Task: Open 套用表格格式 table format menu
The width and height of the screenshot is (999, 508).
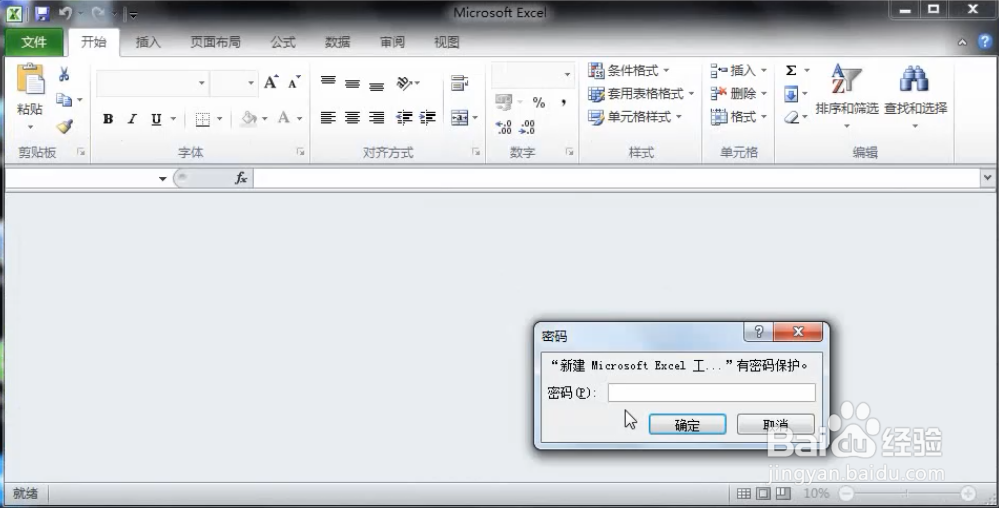Action: 641,94
